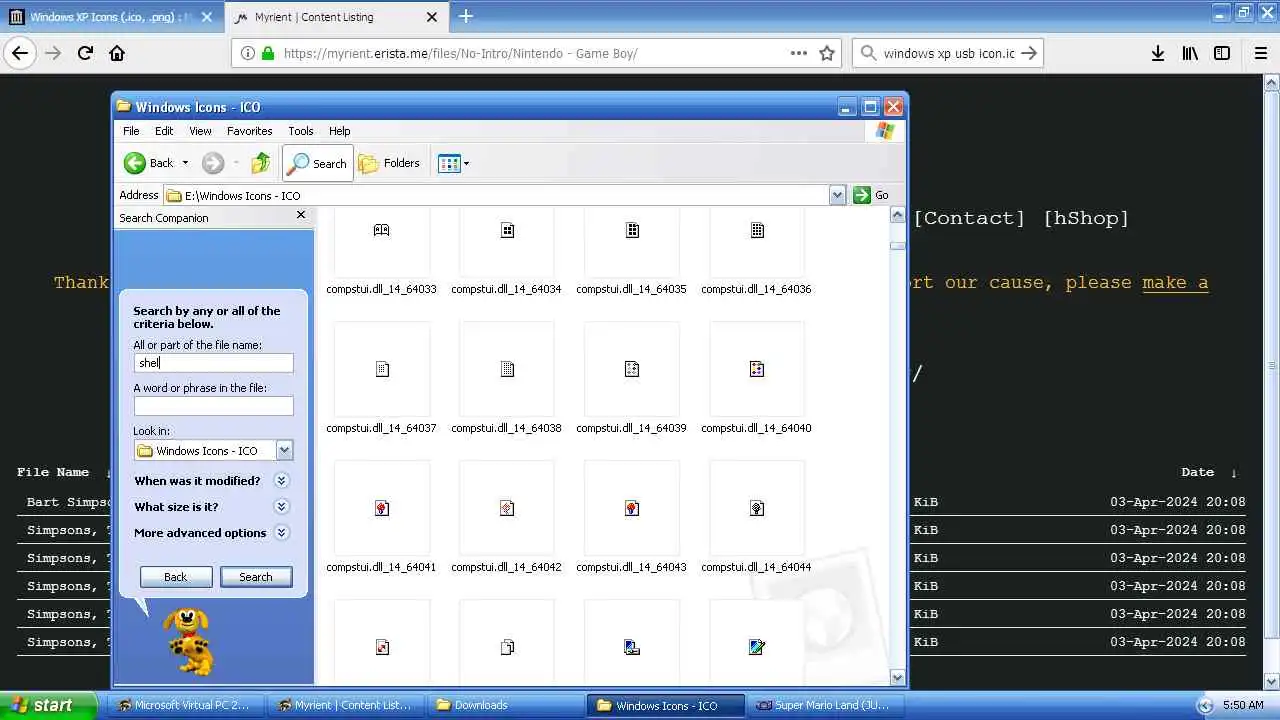Screen dimensions: 1280x720
Task: Go up one folder level icon
Action: (260, 163)
